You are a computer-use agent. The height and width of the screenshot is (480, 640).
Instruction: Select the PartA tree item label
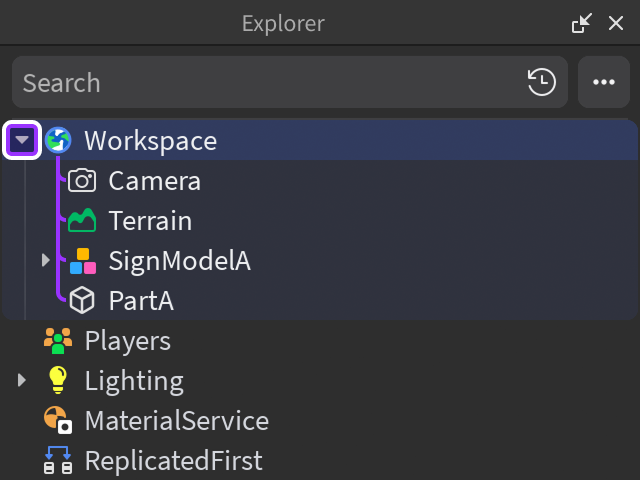[141, 301]
